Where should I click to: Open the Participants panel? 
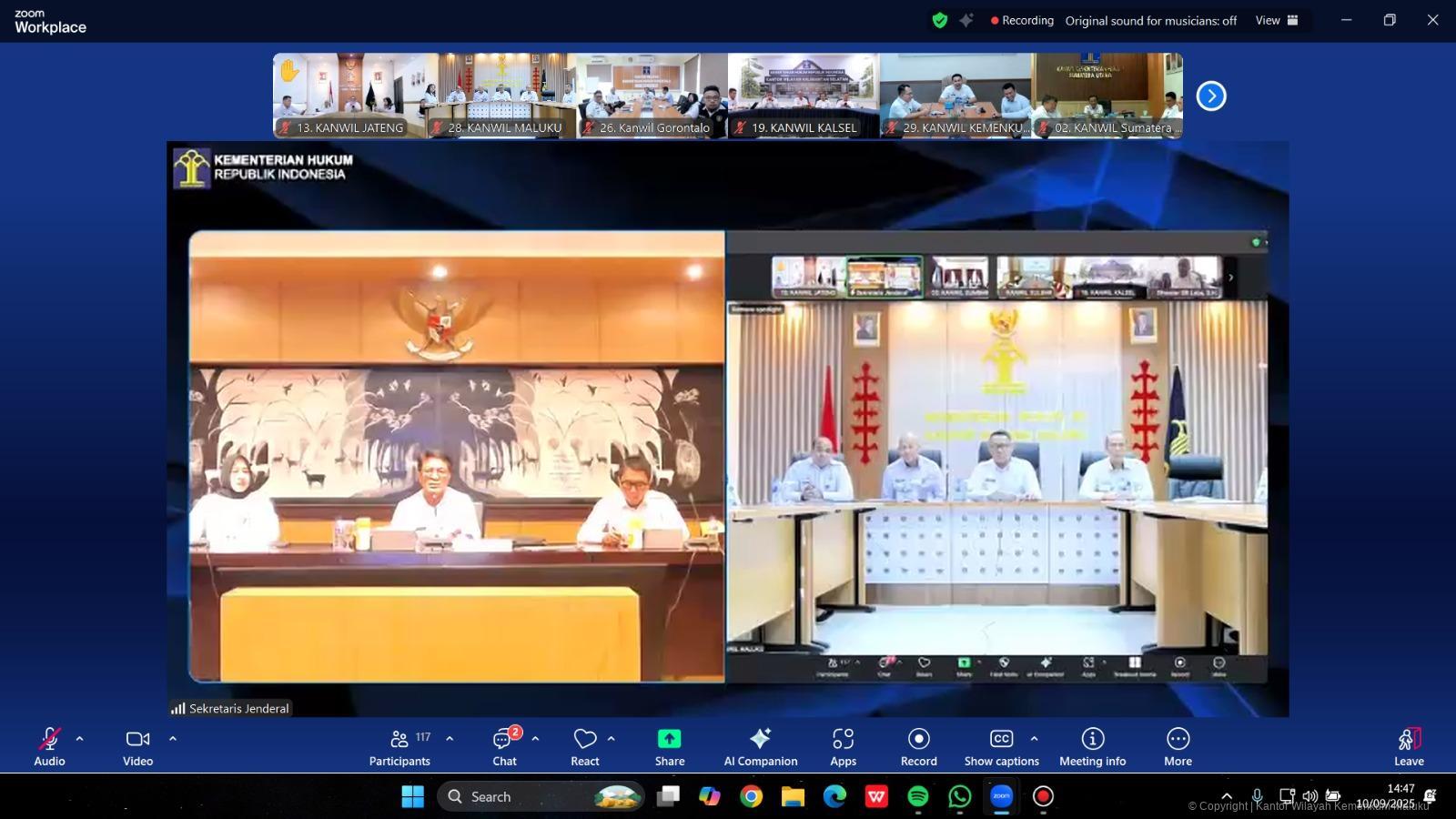pos(399,746)
